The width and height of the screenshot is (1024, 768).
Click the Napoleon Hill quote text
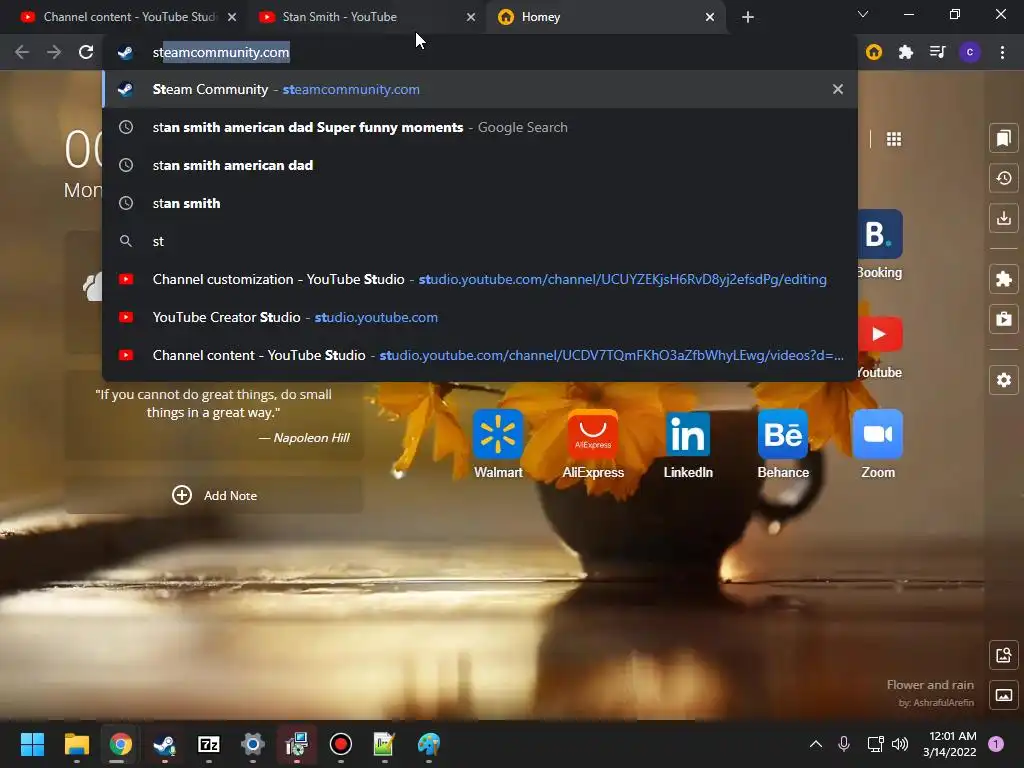click(214, 404)
